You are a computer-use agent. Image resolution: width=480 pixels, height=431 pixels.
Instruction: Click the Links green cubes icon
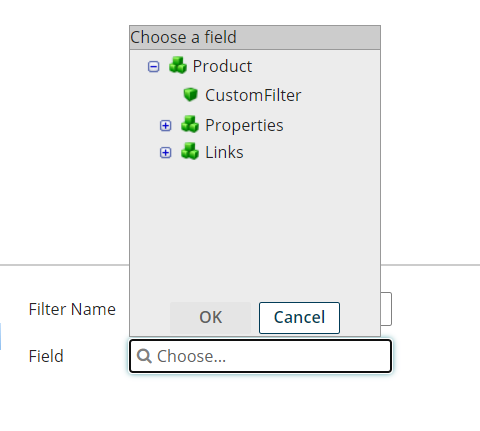point(190,151)
